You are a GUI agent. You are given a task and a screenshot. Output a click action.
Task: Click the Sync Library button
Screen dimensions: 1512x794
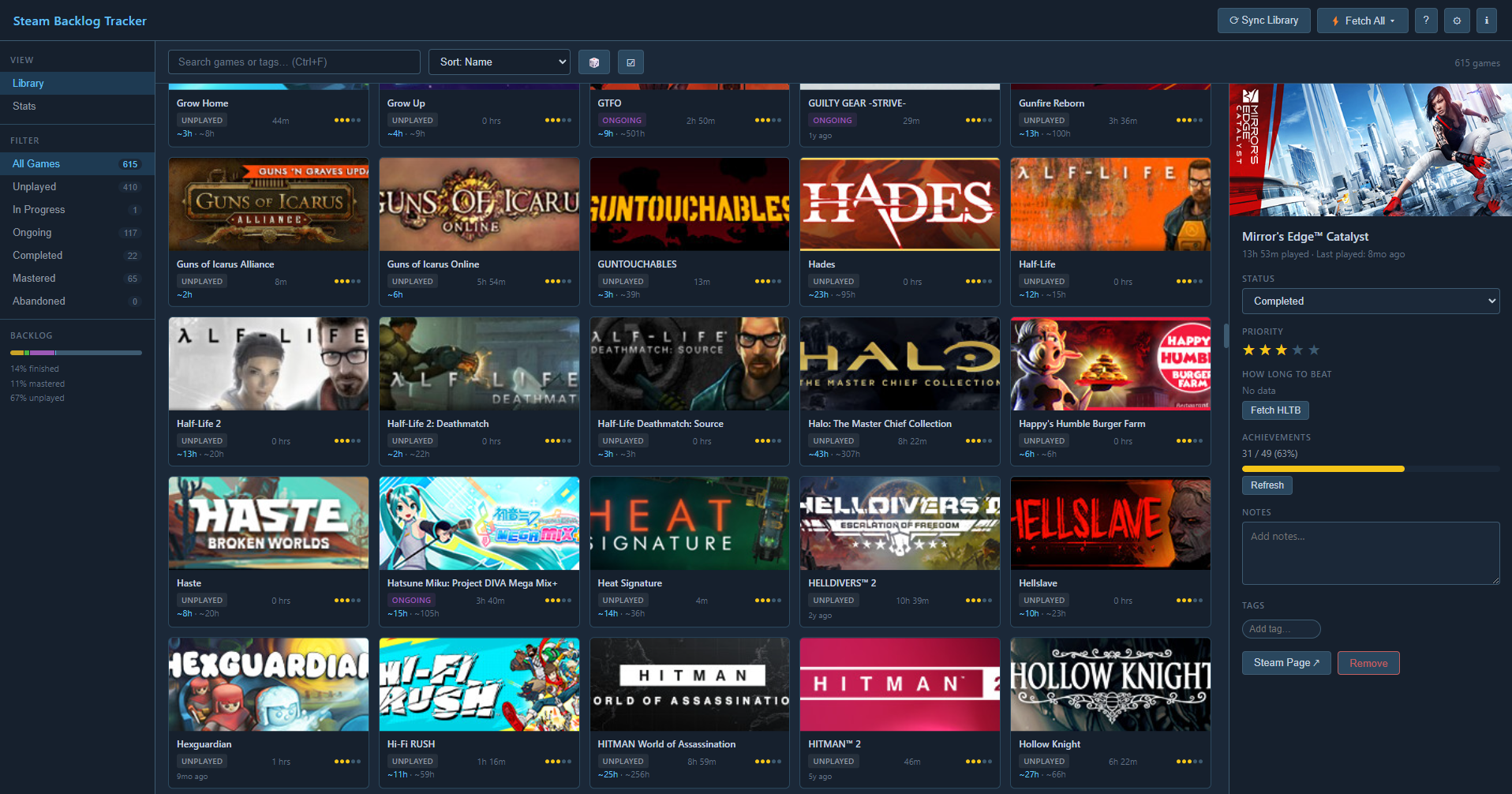click(x=1263, y=21)
